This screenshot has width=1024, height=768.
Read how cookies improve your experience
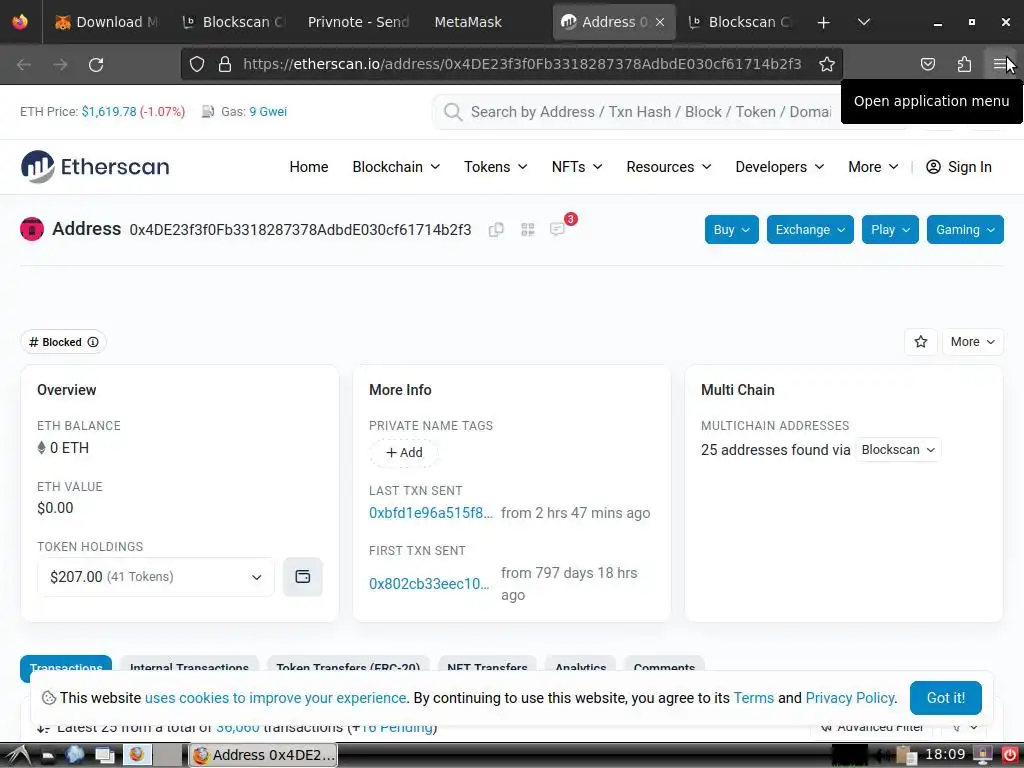click(x=276, y=698)
